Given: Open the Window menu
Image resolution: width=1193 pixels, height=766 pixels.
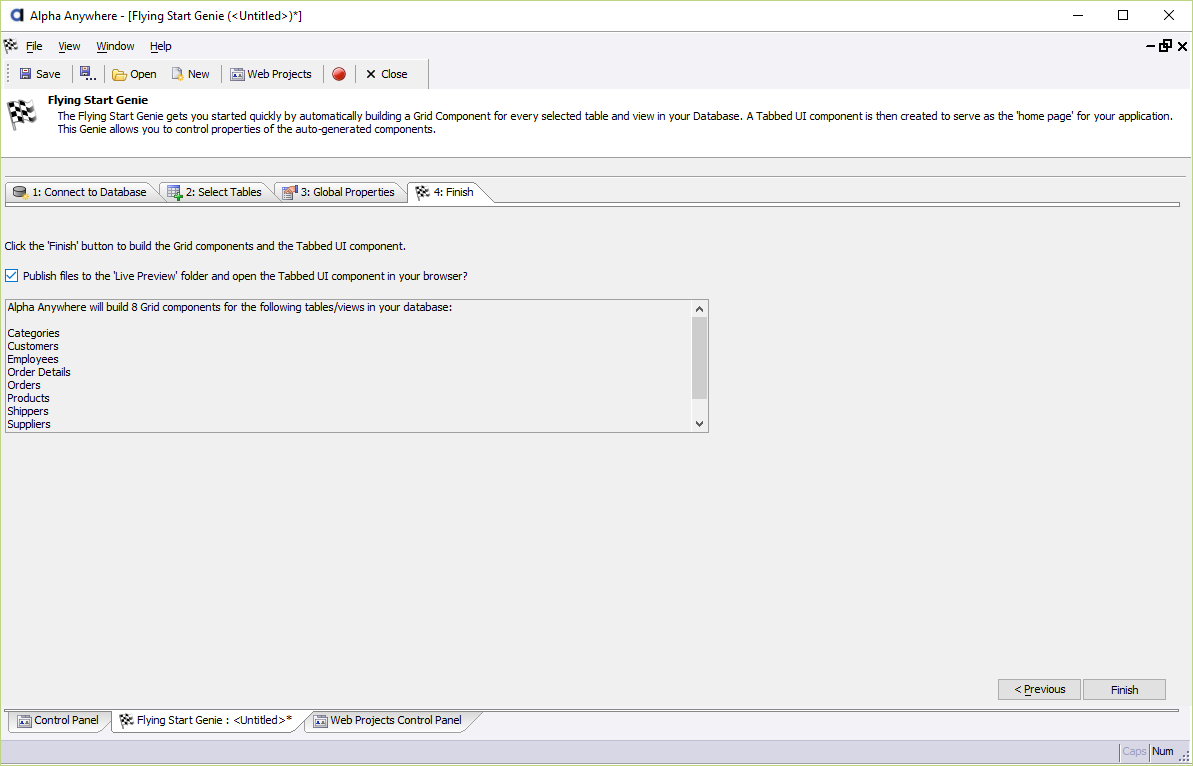Looking at the screenshot, I should pos(116,46).
